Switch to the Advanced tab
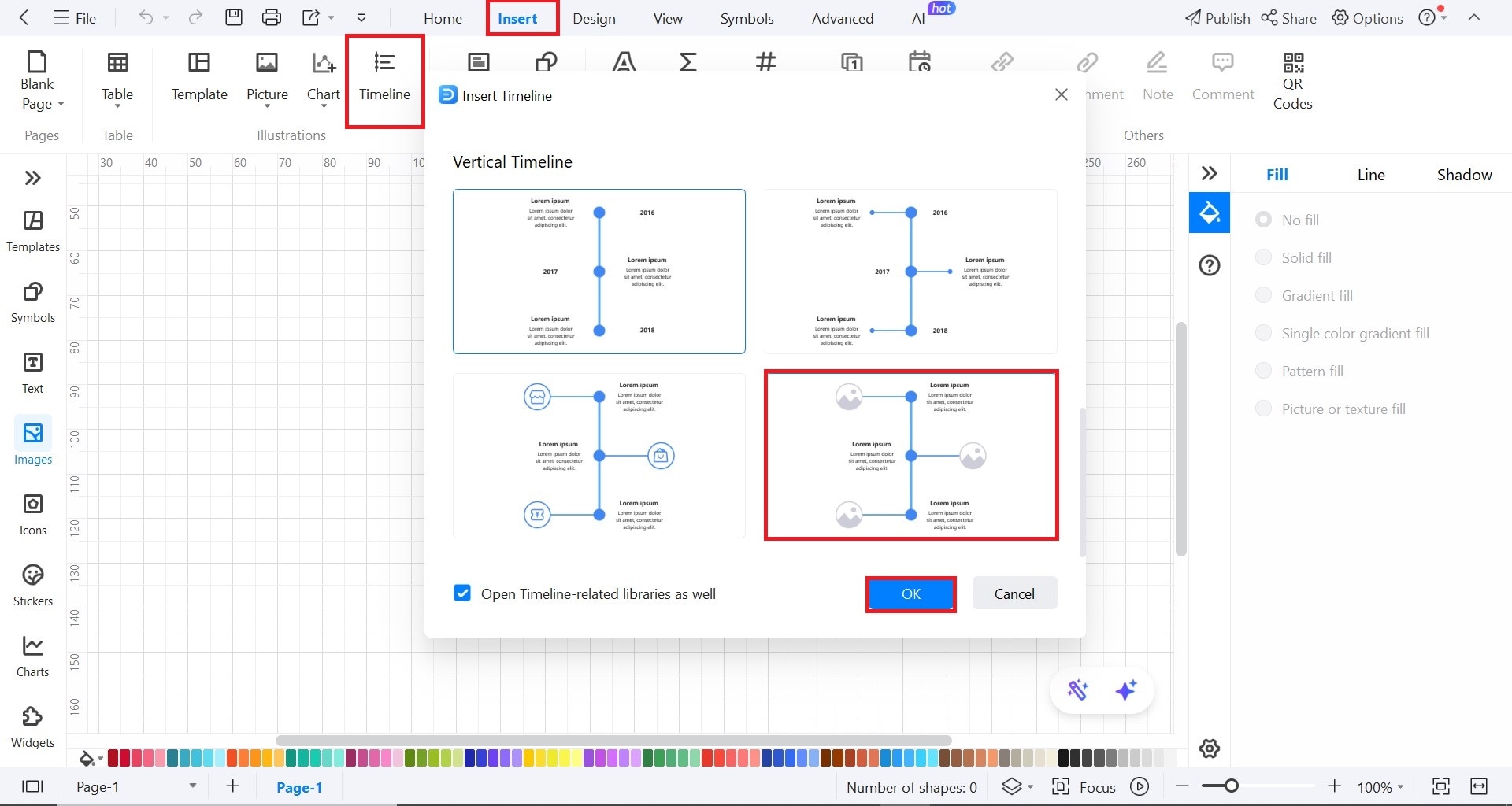Viewport: 1512px width, 806px height. coord(843,18)
